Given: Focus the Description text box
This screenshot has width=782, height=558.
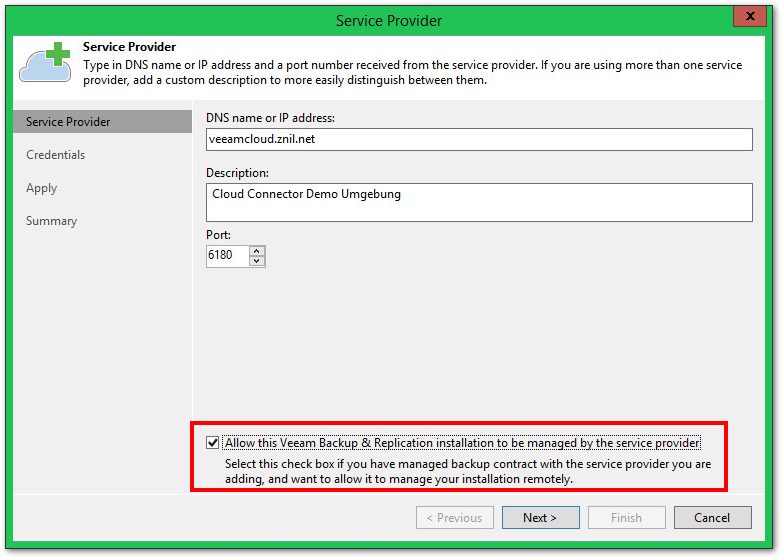Looking at the screenshot, I should [x=479, y=201].
